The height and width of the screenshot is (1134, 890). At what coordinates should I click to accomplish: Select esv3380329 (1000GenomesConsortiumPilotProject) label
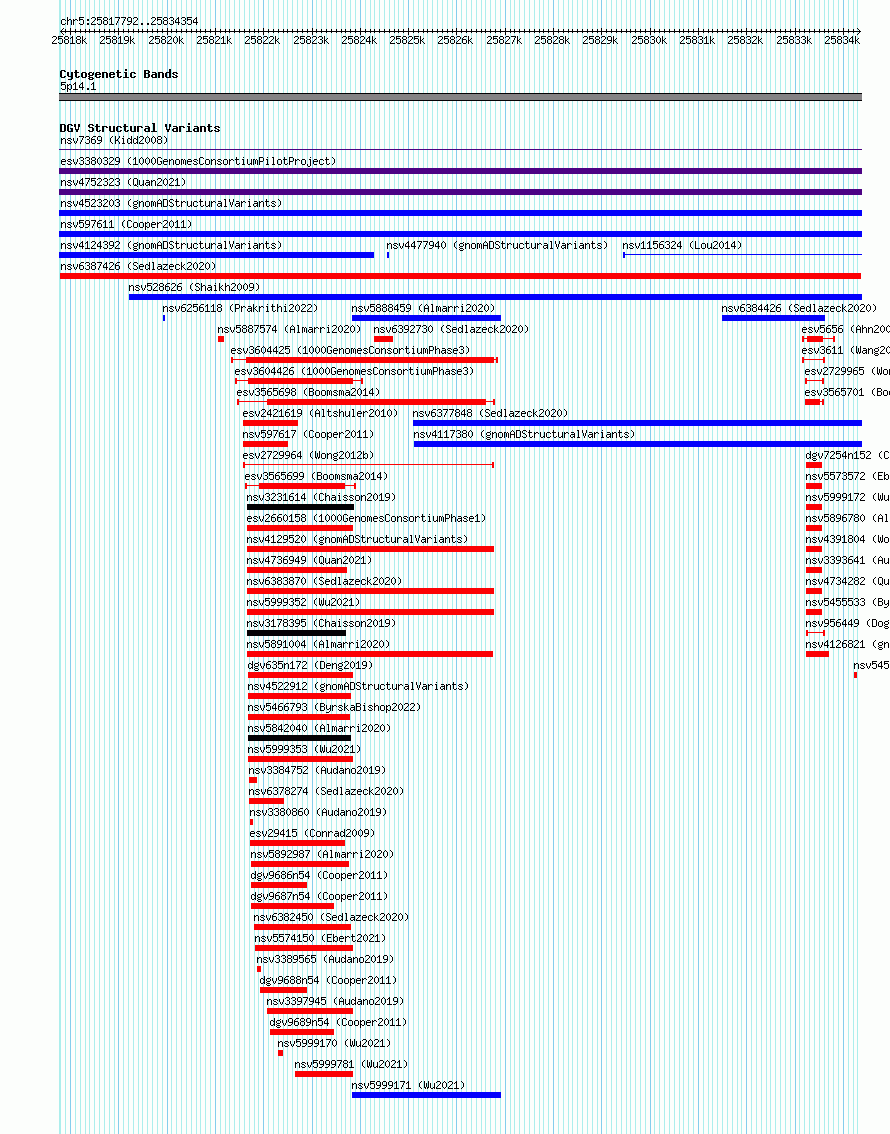[198, 161]
